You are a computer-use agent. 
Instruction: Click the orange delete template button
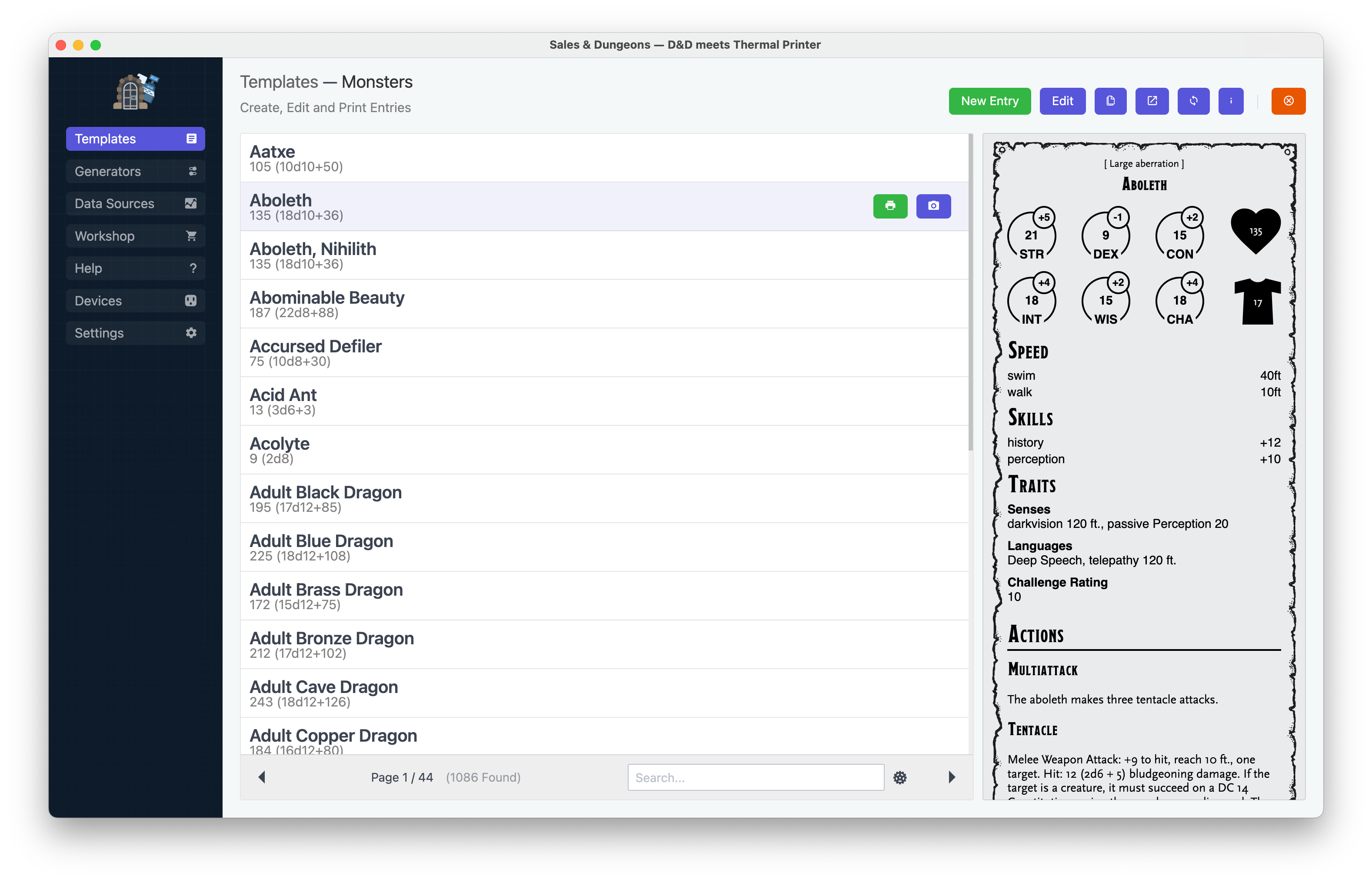pyautogui.click(x=1288, y=101)
